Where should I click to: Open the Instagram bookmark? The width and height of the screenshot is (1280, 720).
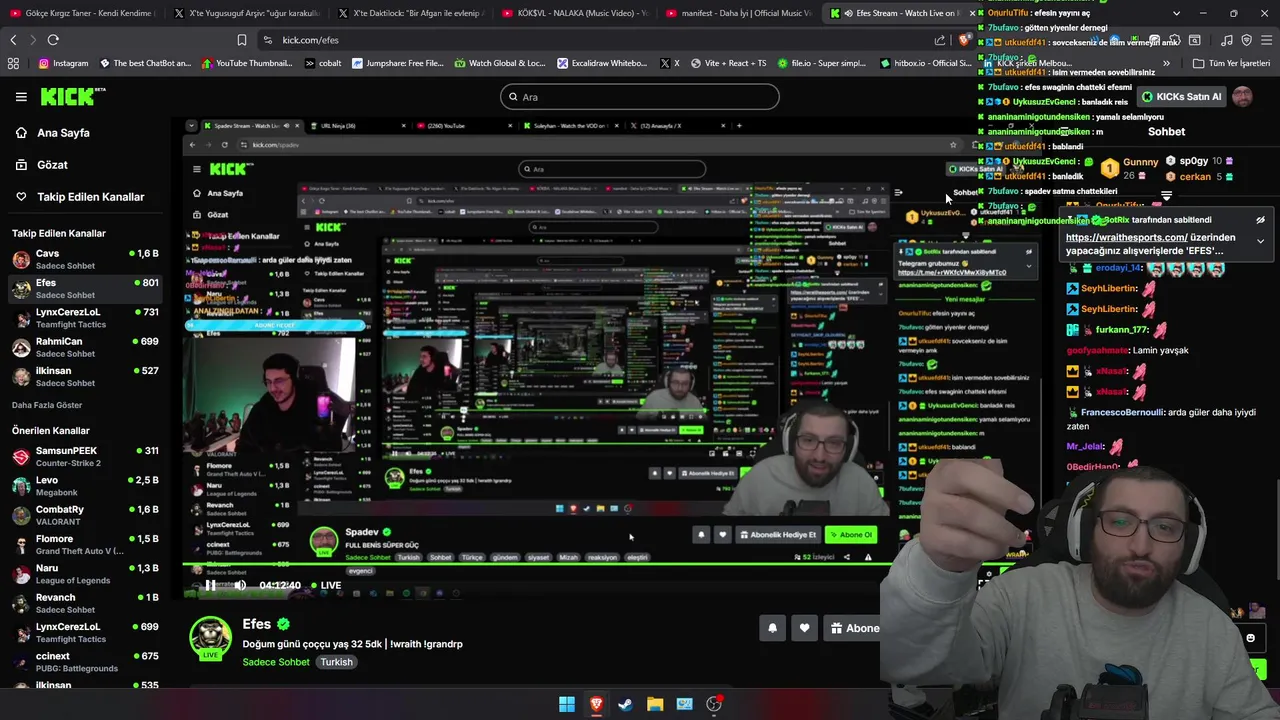pyautogui.click(x=63, y=63)
